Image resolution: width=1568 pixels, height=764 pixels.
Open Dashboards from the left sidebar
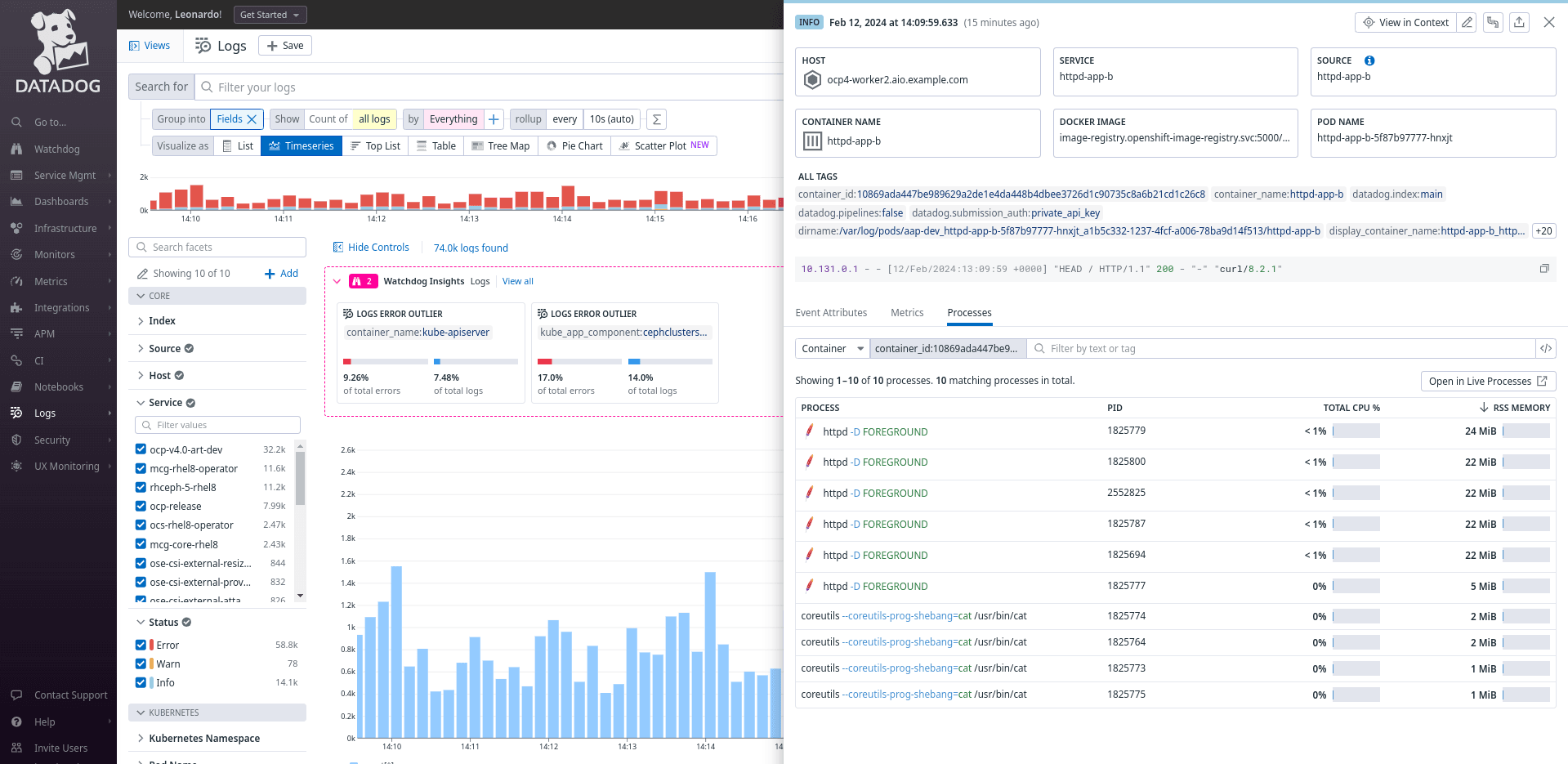pyautogui.click(x=61, y=201)
